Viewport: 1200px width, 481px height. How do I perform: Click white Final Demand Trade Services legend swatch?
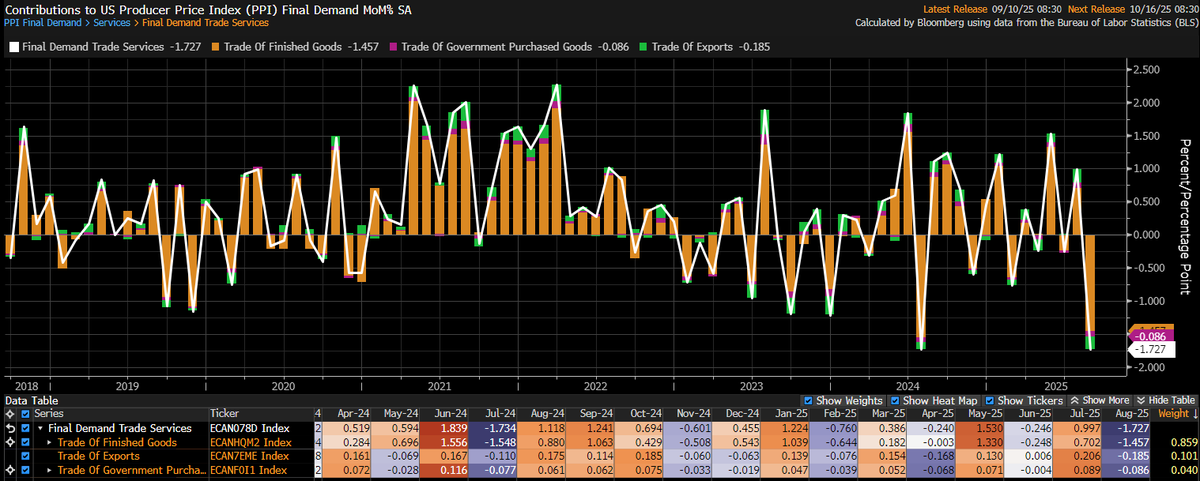point(13,46)
